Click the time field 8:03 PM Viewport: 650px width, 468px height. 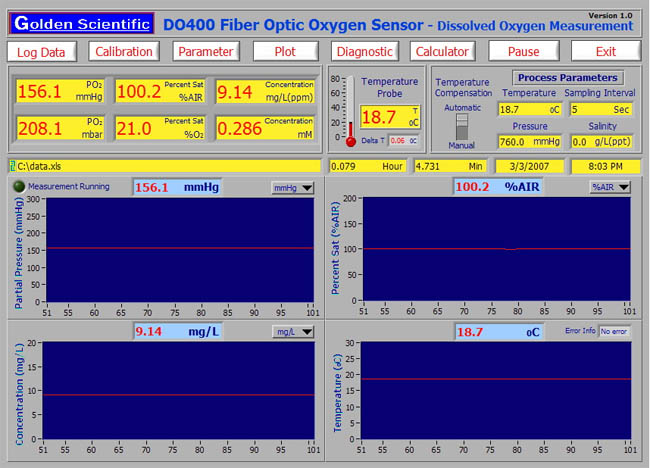click(x=606, y=166)
